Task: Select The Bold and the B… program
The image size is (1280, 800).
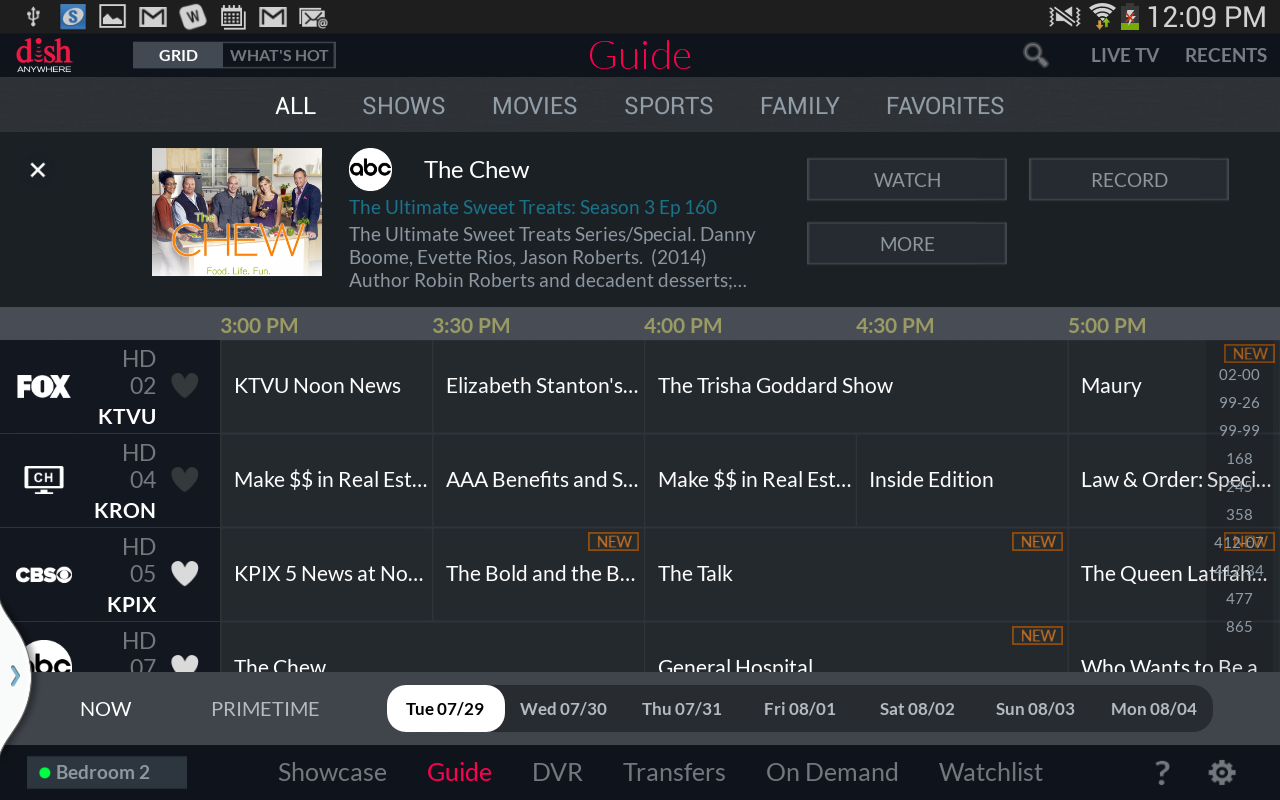Action: 538,574
